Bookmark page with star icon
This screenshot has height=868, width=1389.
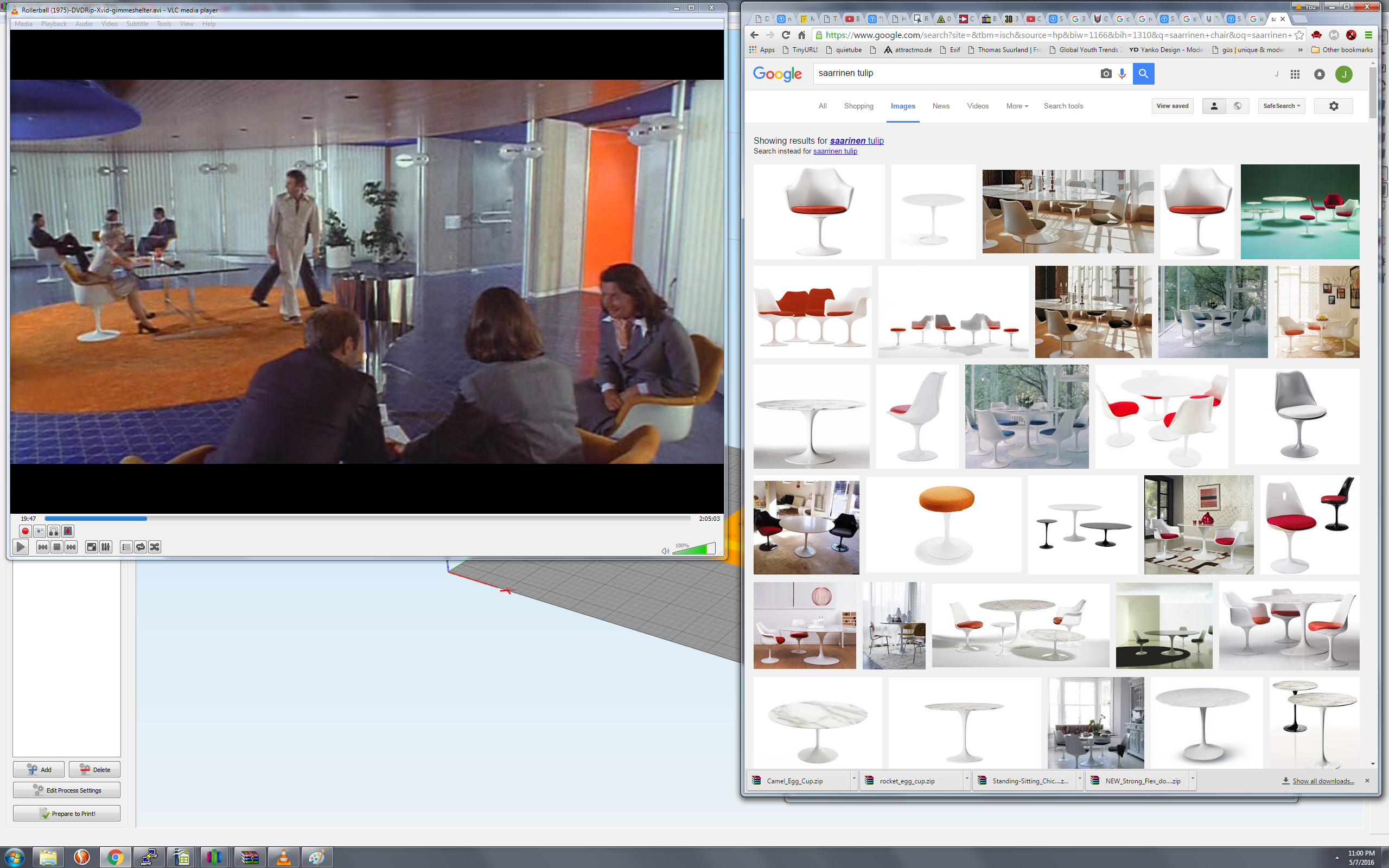[1299, 35]
